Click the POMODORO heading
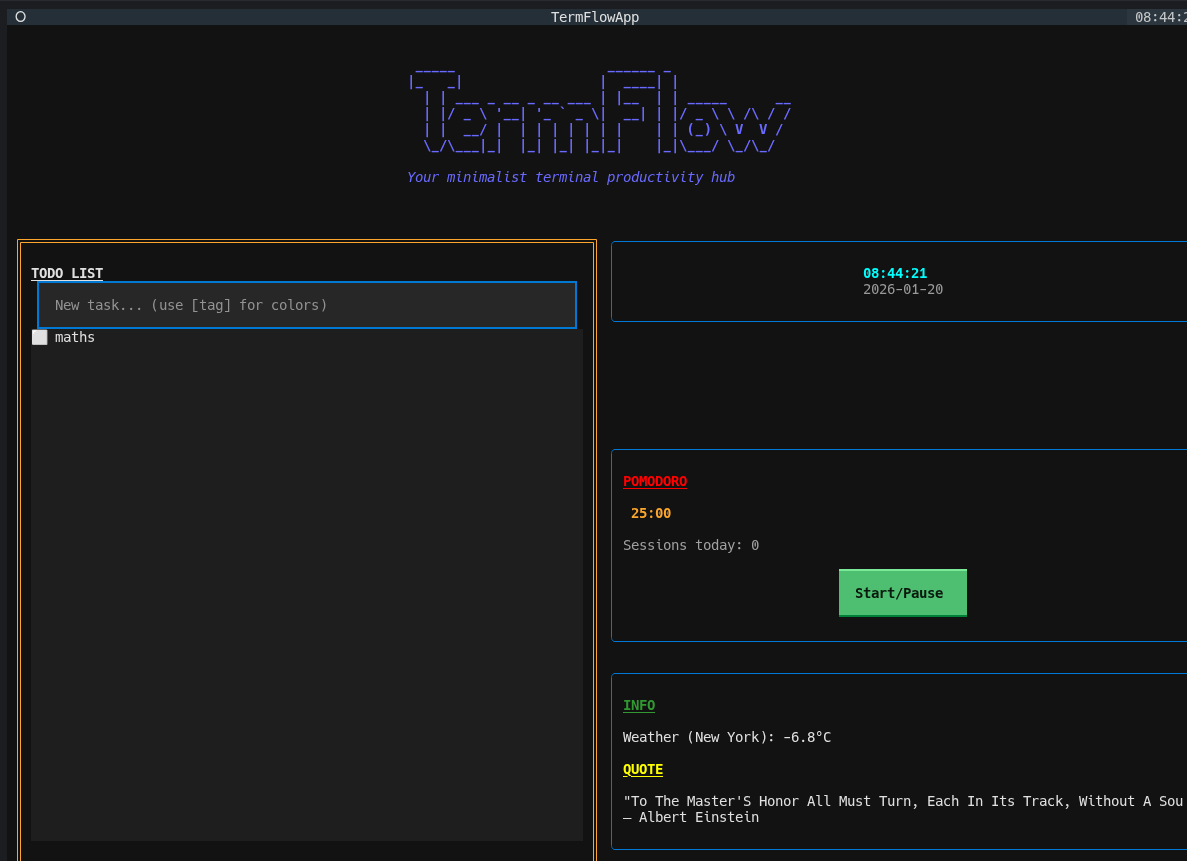 655,481
